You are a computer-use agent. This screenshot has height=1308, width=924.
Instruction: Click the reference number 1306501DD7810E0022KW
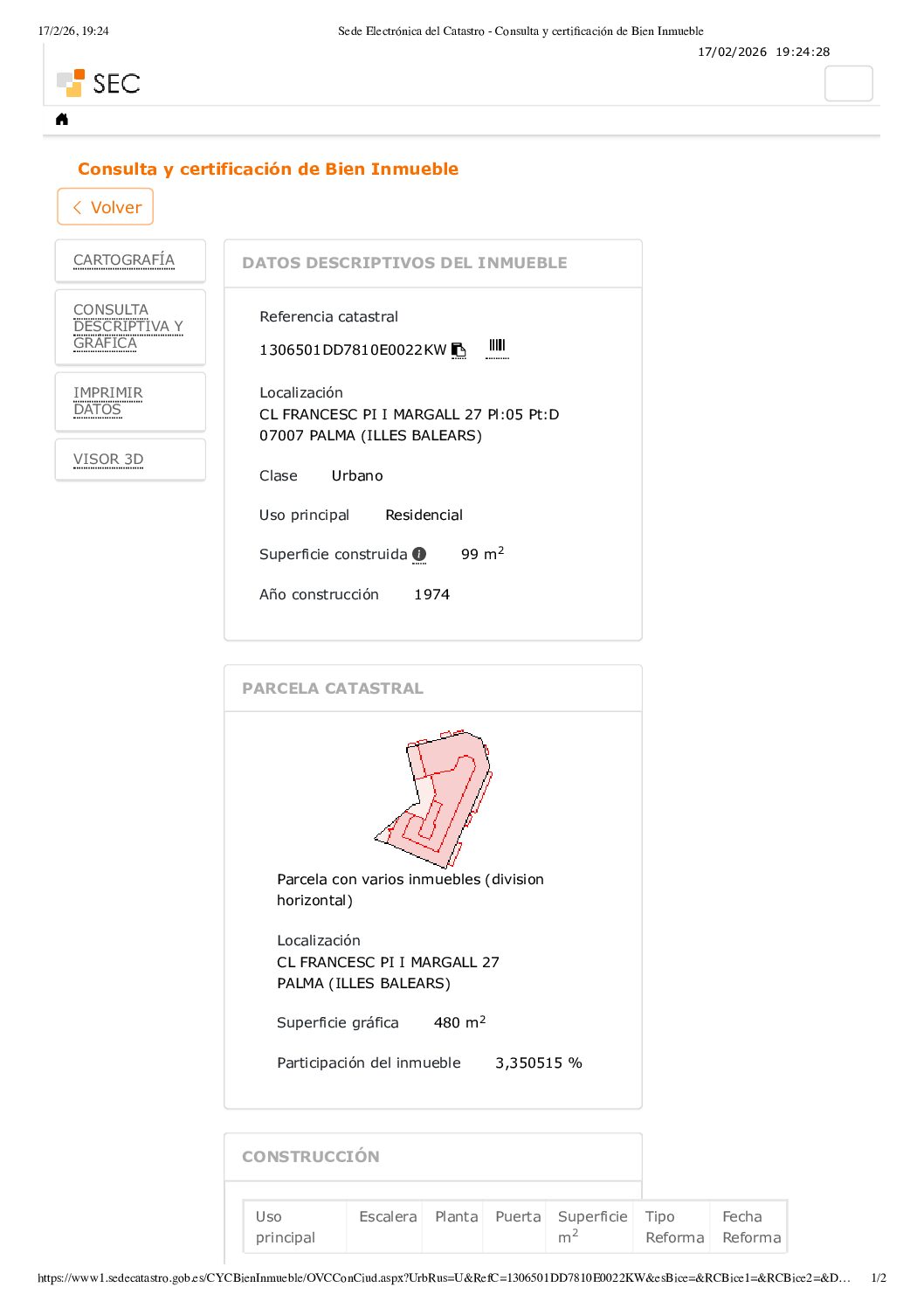(x=353, y=349)
